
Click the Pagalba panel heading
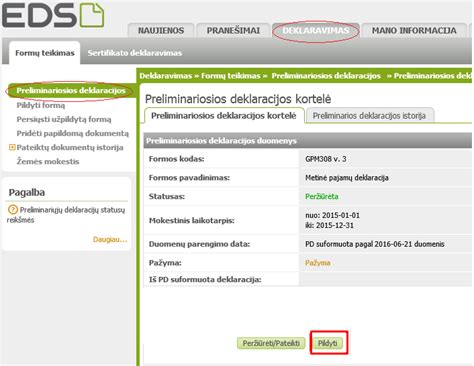tap(27, 192)
